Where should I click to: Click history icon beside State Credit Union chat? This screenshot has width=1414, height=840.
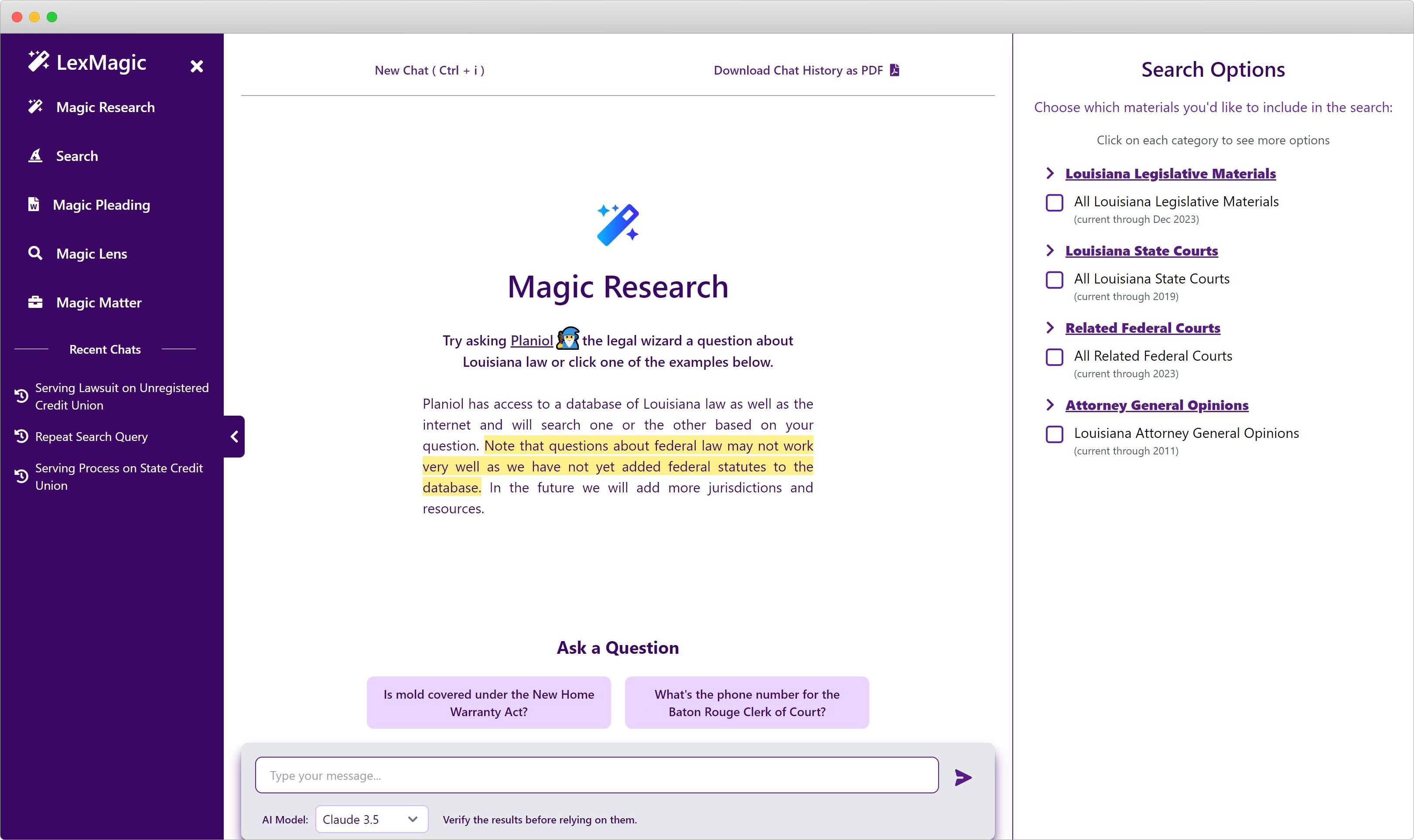coord(21,476)
